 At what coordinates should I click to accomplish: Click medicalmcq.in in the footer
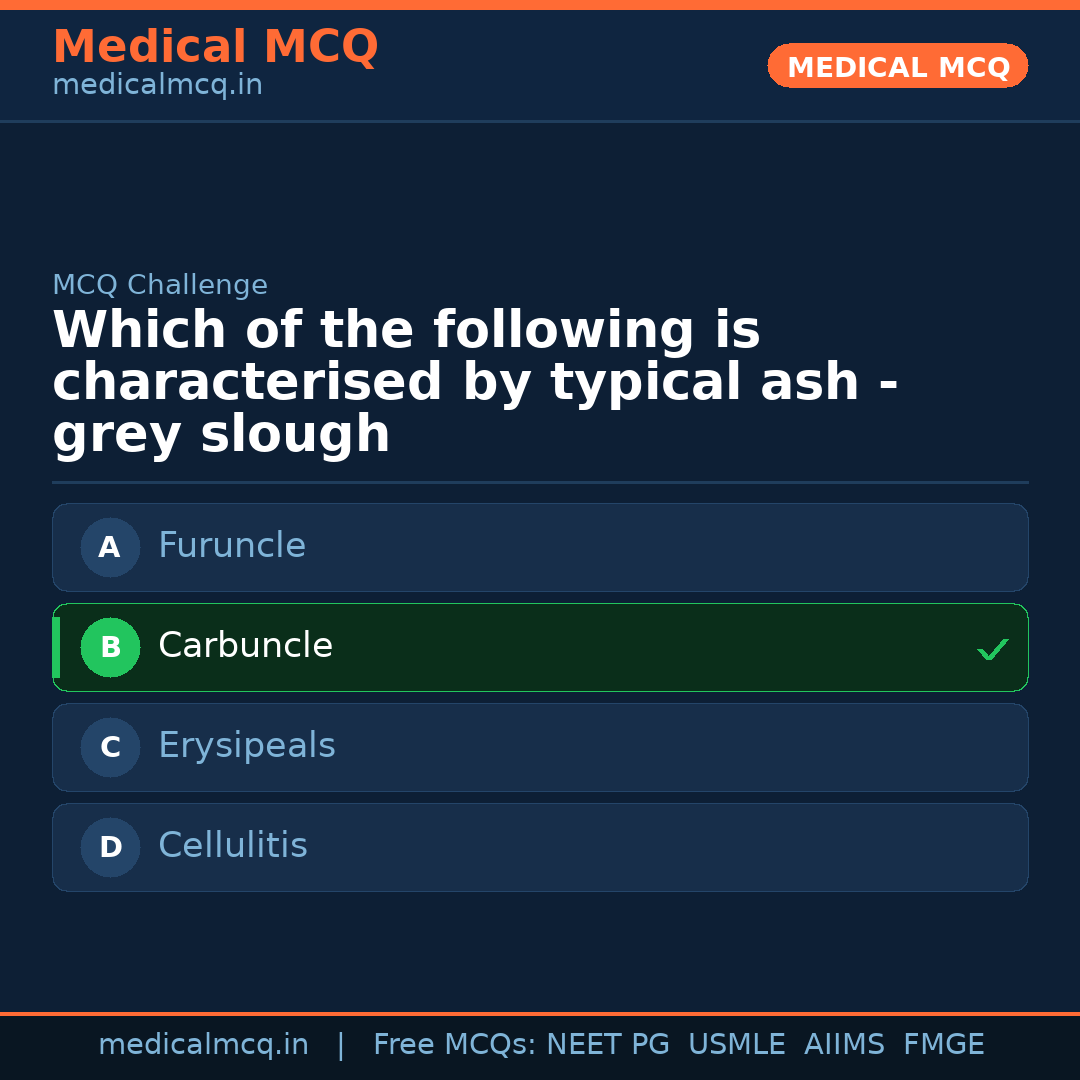pyautogui.click(x=204, y=1043)
